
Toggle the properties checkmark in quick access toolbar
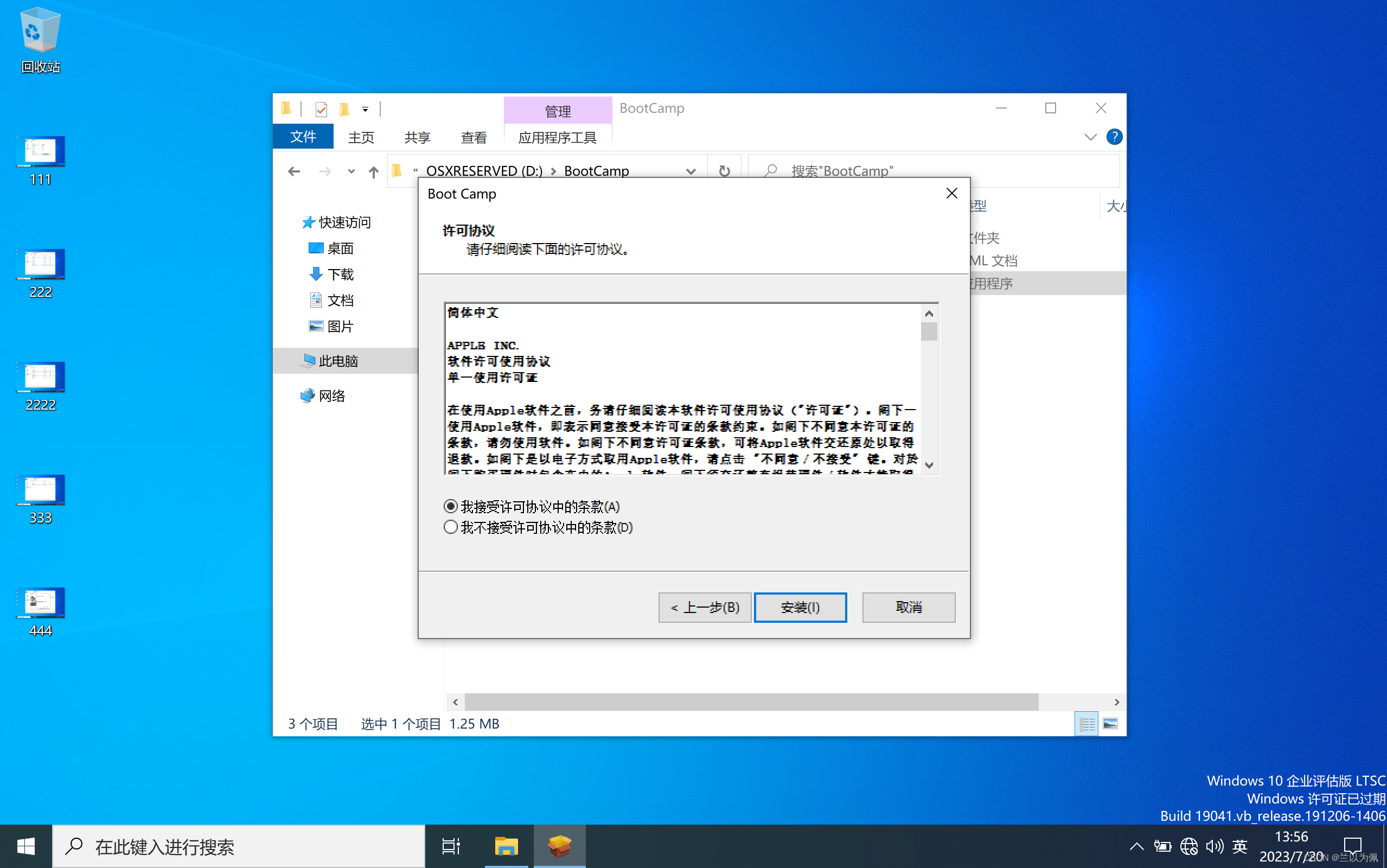point(321,109)
